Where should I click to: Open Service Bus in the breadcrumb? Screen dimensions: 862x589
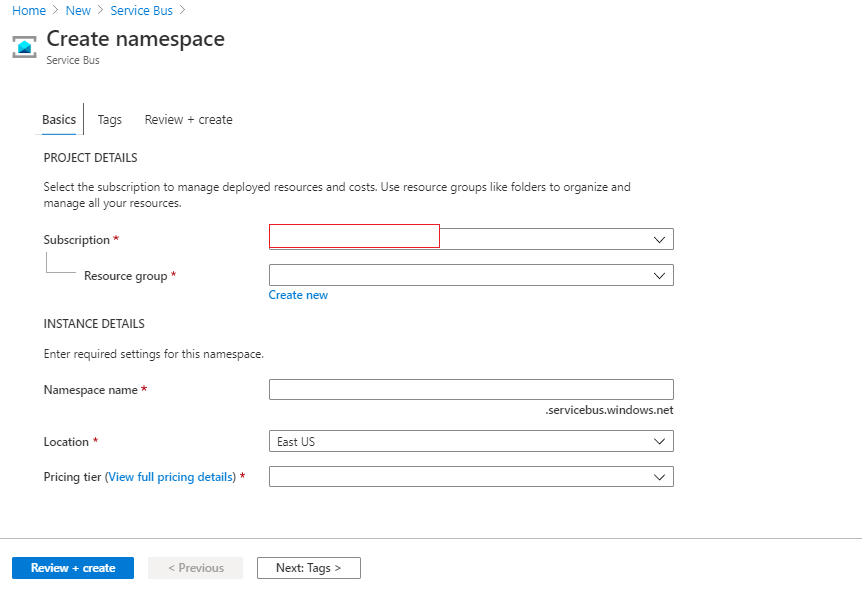coord(141,10)
